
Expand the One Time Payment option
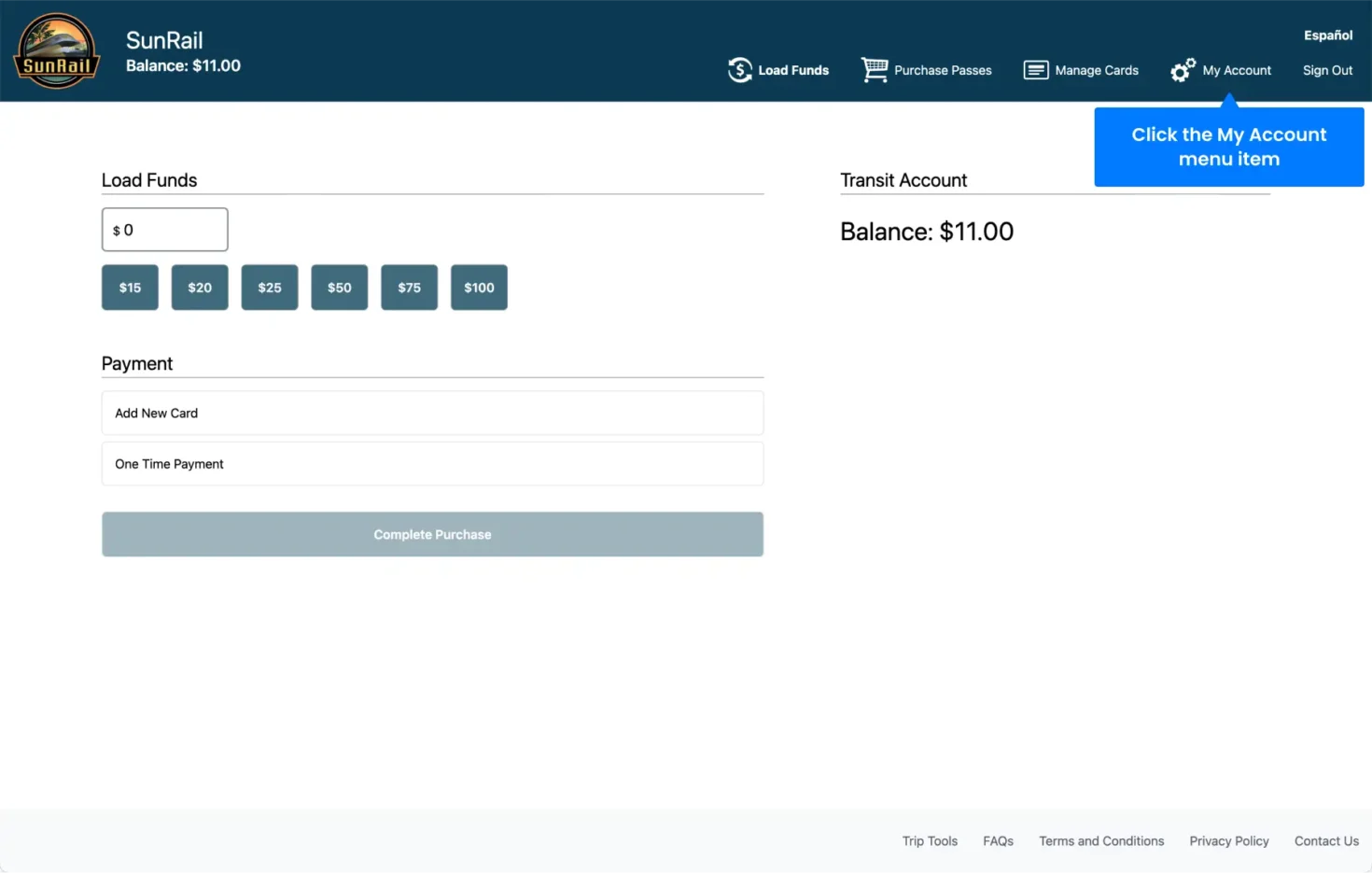click(432, 464)
